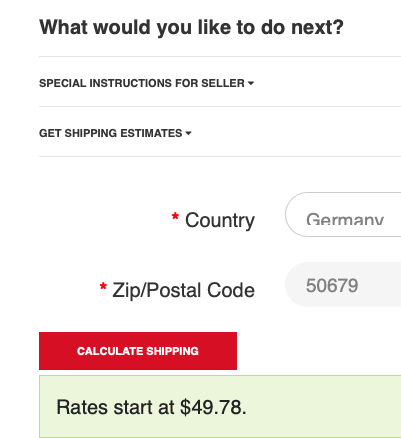Click the What would you like to do next heading
This screenshot has height=438, width=401.
coord(191,27)
